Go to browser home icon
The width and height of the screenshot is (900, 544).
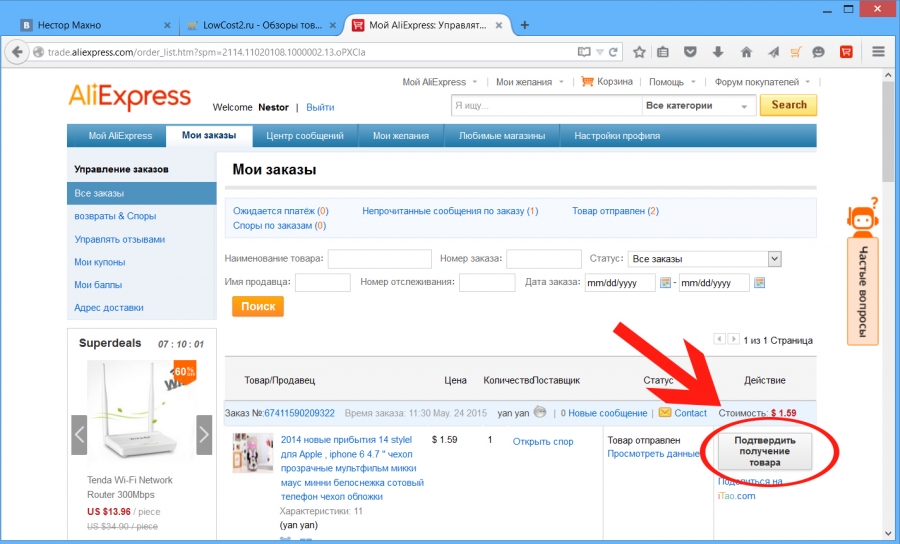tap(746, 52)
